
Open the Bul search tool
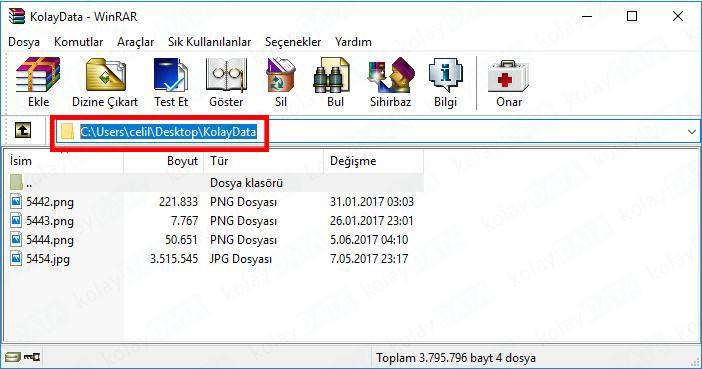[x=331, y=75]
